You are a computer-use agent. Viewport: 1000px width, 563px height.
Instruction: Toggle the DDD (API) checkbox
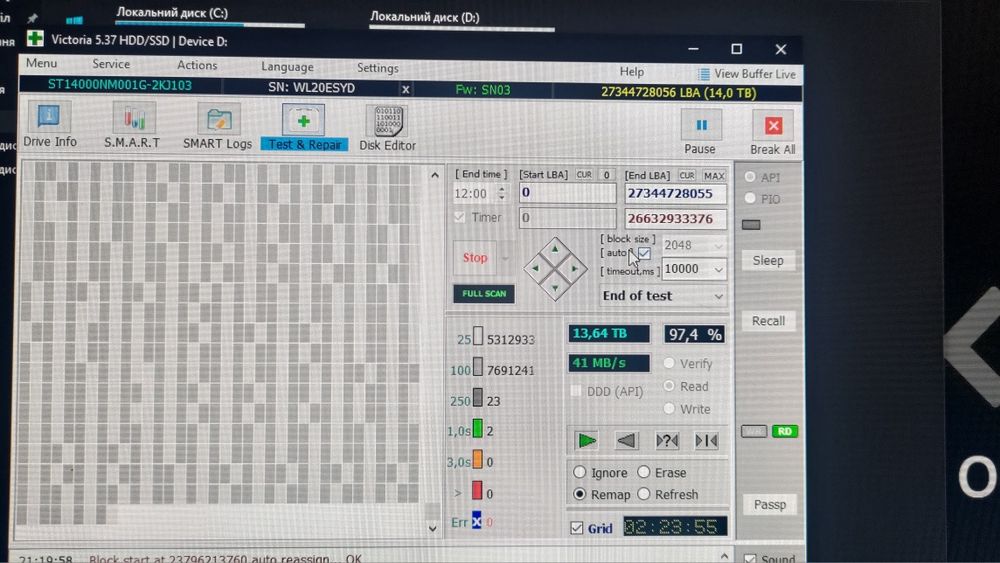tap(575, 391)
